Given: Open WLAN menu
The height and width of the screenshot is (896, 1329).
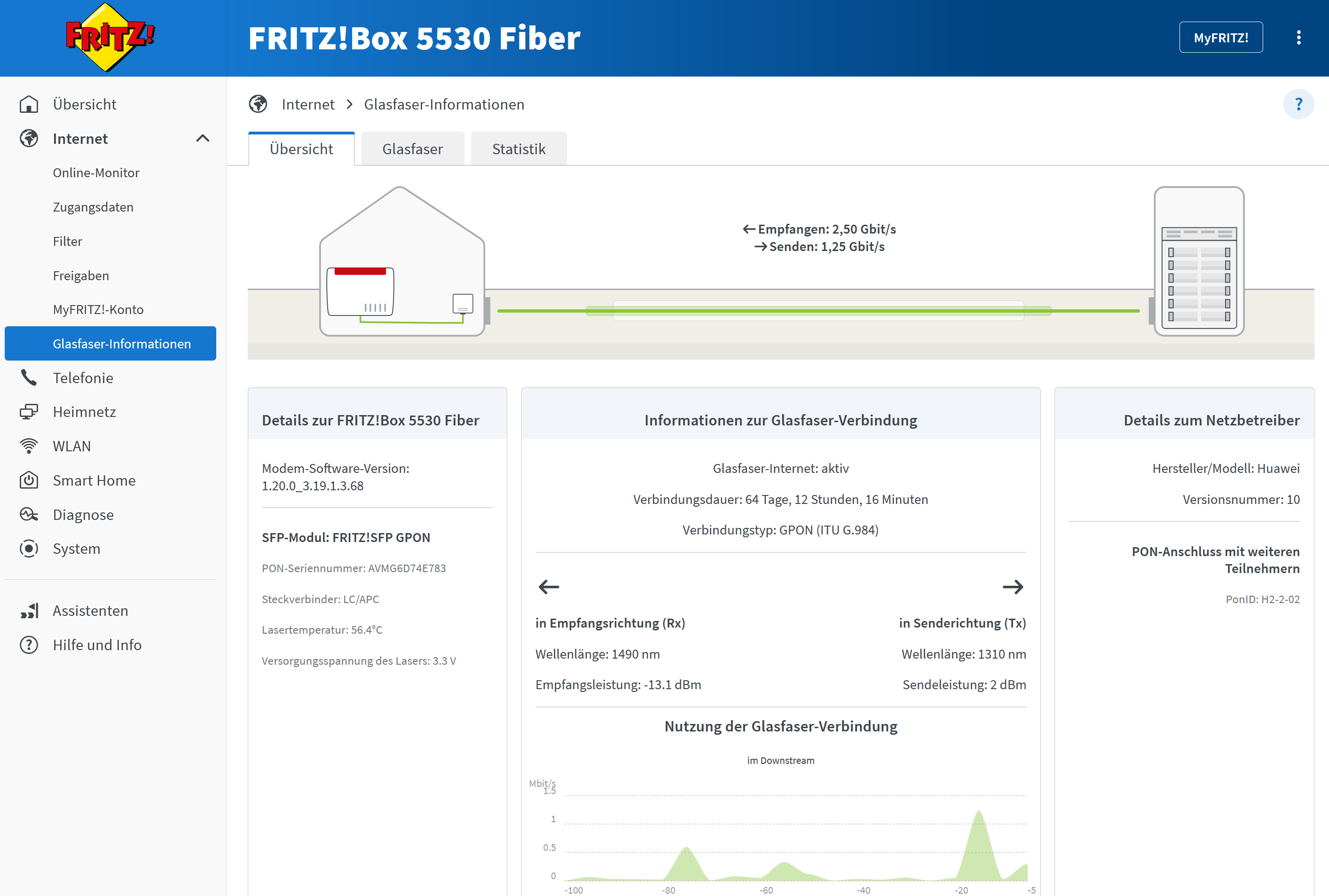Looking at the screenshot, I should click(72, 446).
